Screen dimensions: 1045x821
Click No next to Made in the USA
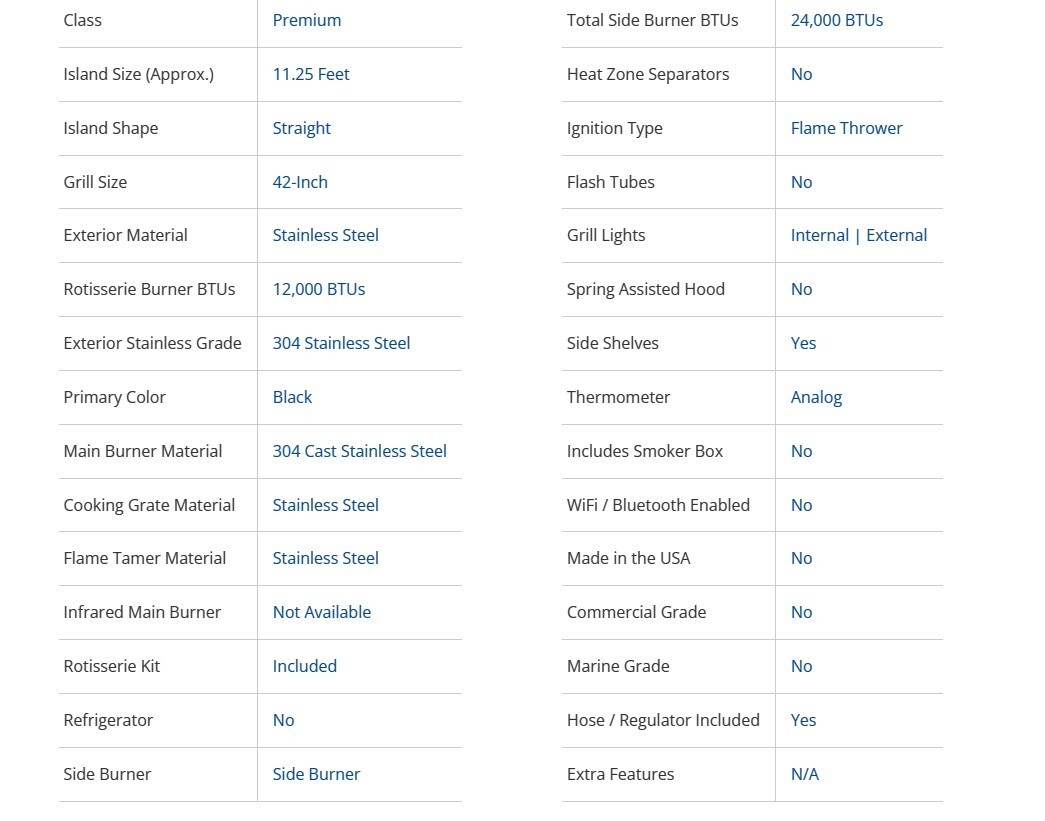tap(801, 558)
